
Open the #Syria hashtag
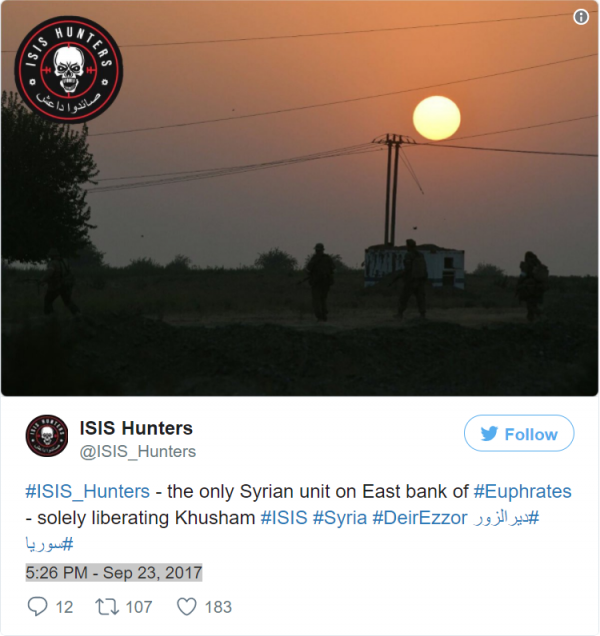coord(340,518)
